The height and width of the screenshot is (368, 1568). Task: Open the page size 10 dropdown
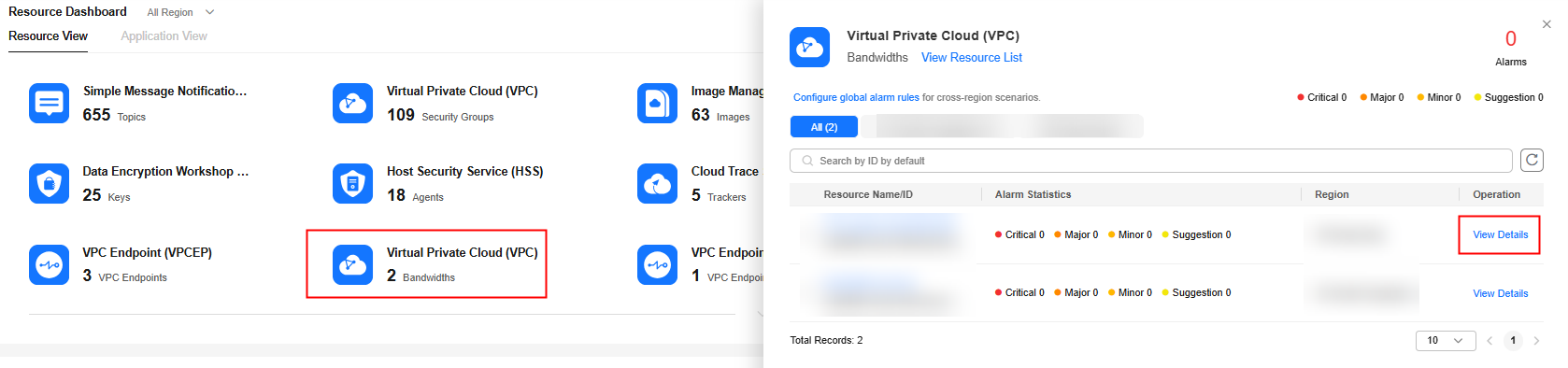click(x=1446, y=341)
